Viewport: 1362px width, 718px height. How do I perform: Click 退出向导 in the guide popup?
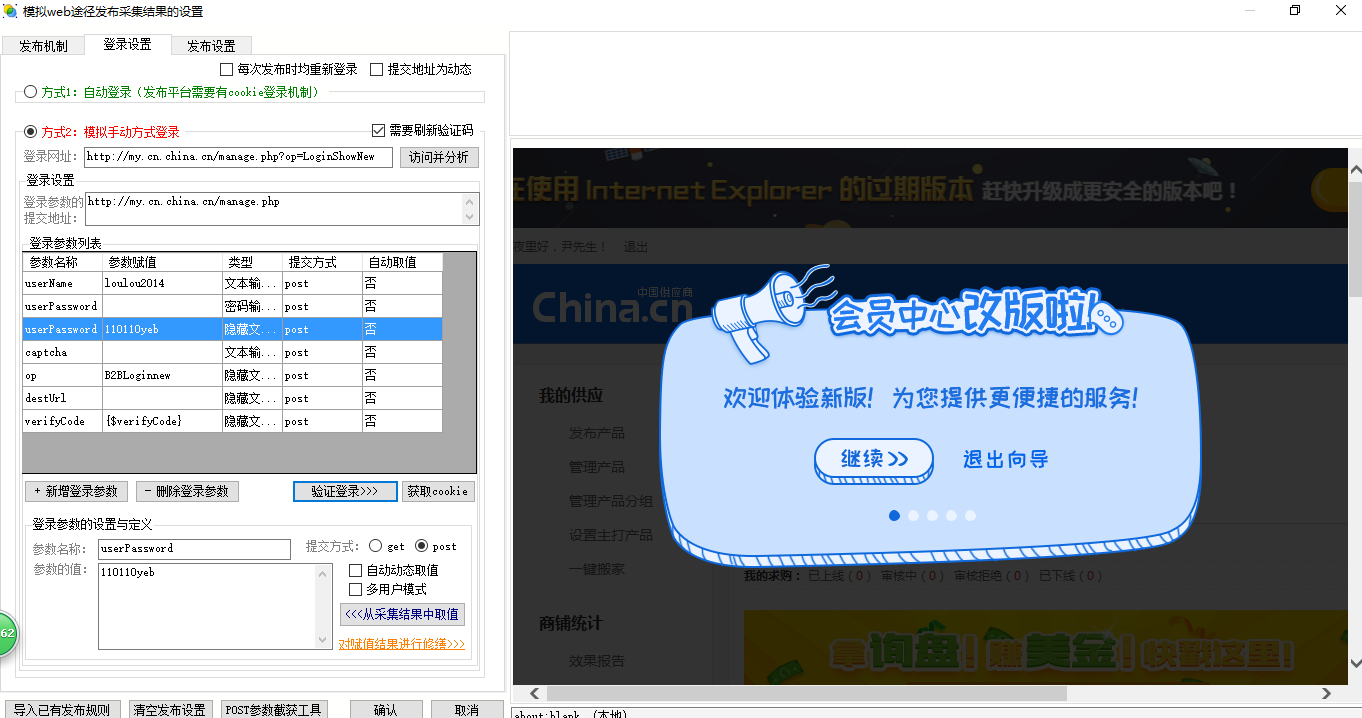click(1005, 459)
